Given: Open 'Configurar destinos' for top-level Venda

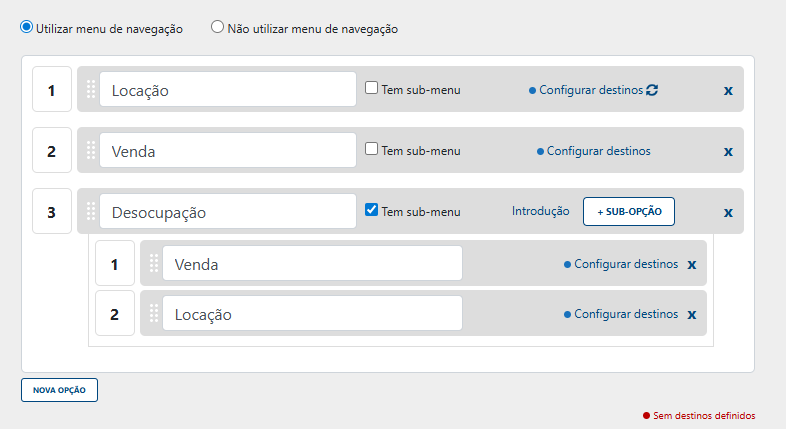Looking at the screenshot, I should 598,151.
